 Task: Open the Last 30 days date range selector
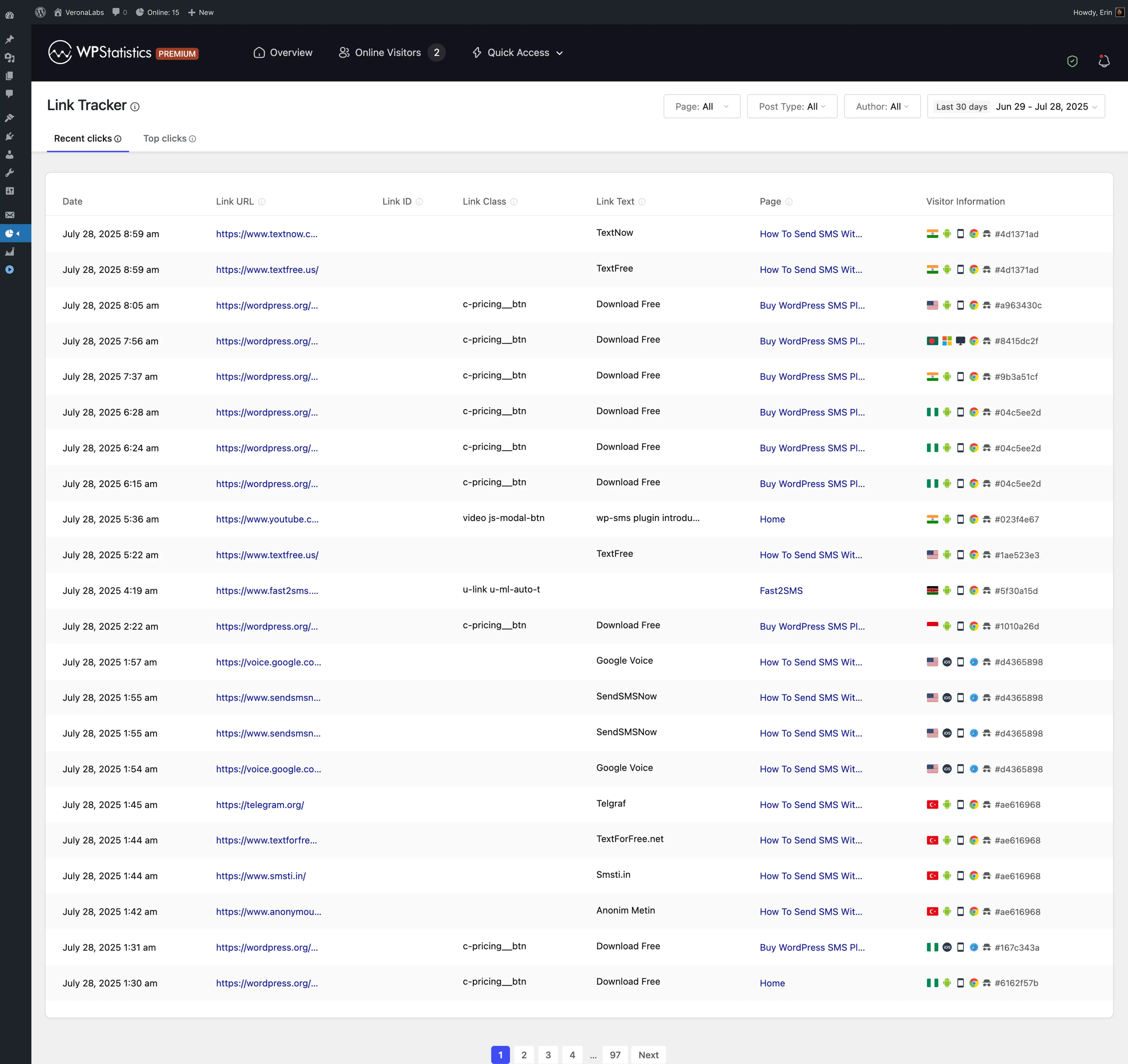pyautogui.click(x=1016, y=106)
